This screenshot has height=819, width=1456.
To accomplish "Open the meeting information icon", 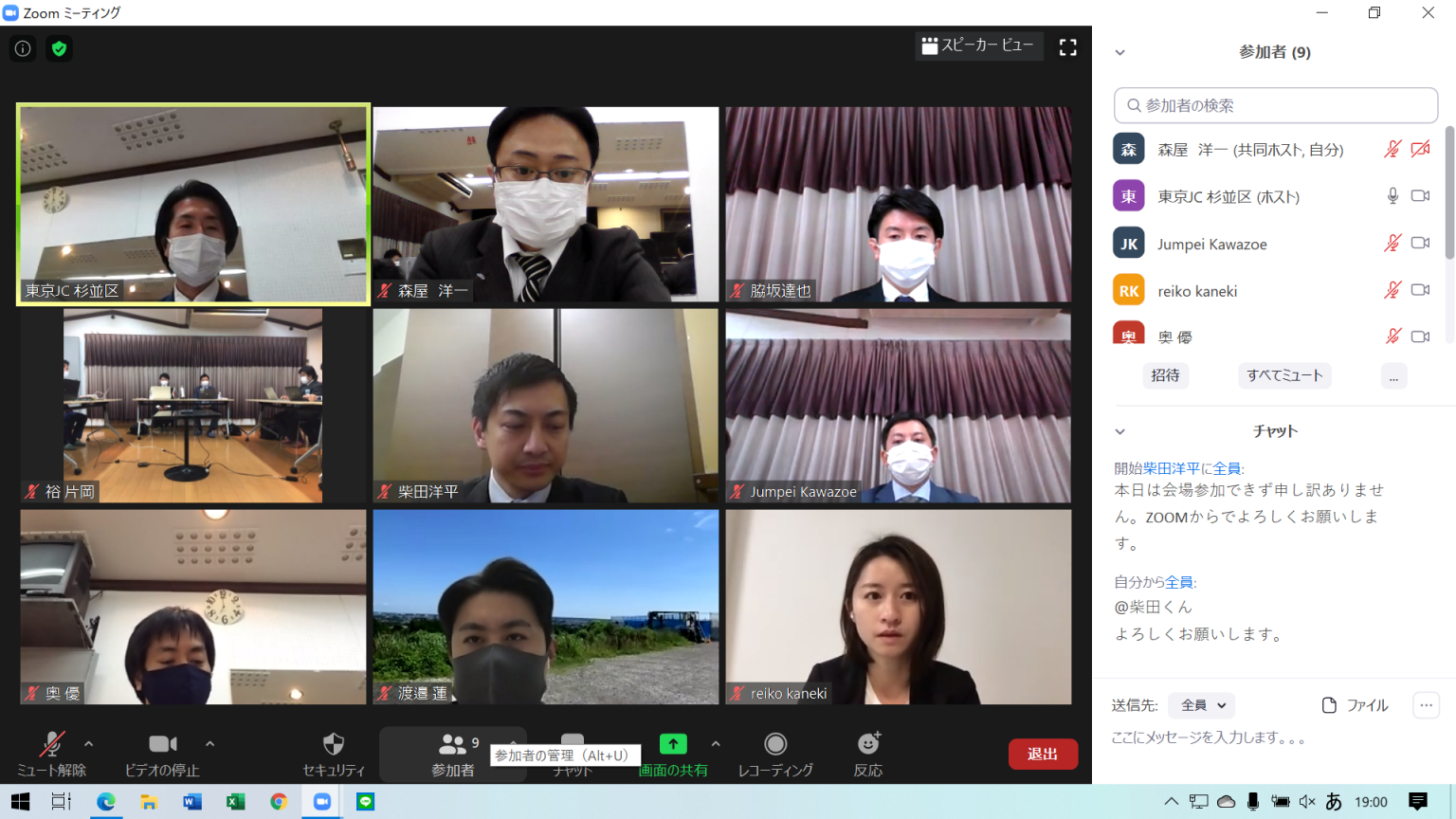I will click(23, 48).
